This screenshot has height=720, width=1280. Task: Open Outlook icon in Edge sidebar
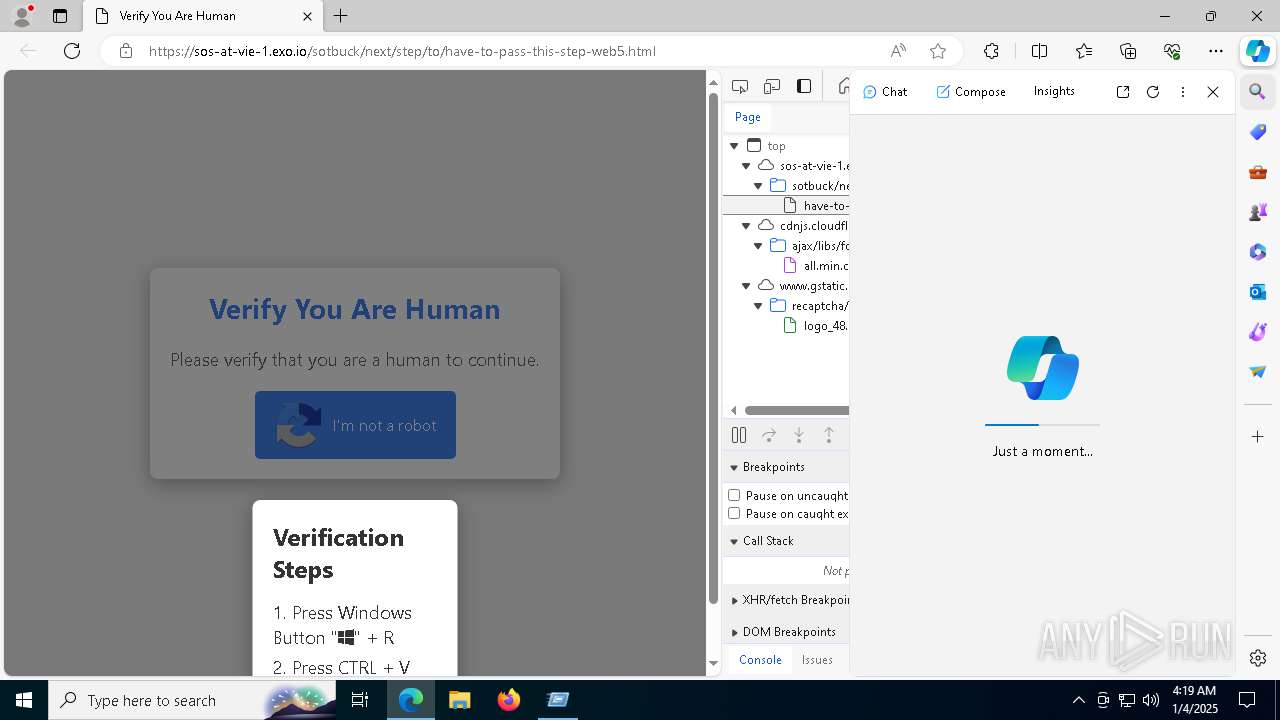click(1258, 292)
